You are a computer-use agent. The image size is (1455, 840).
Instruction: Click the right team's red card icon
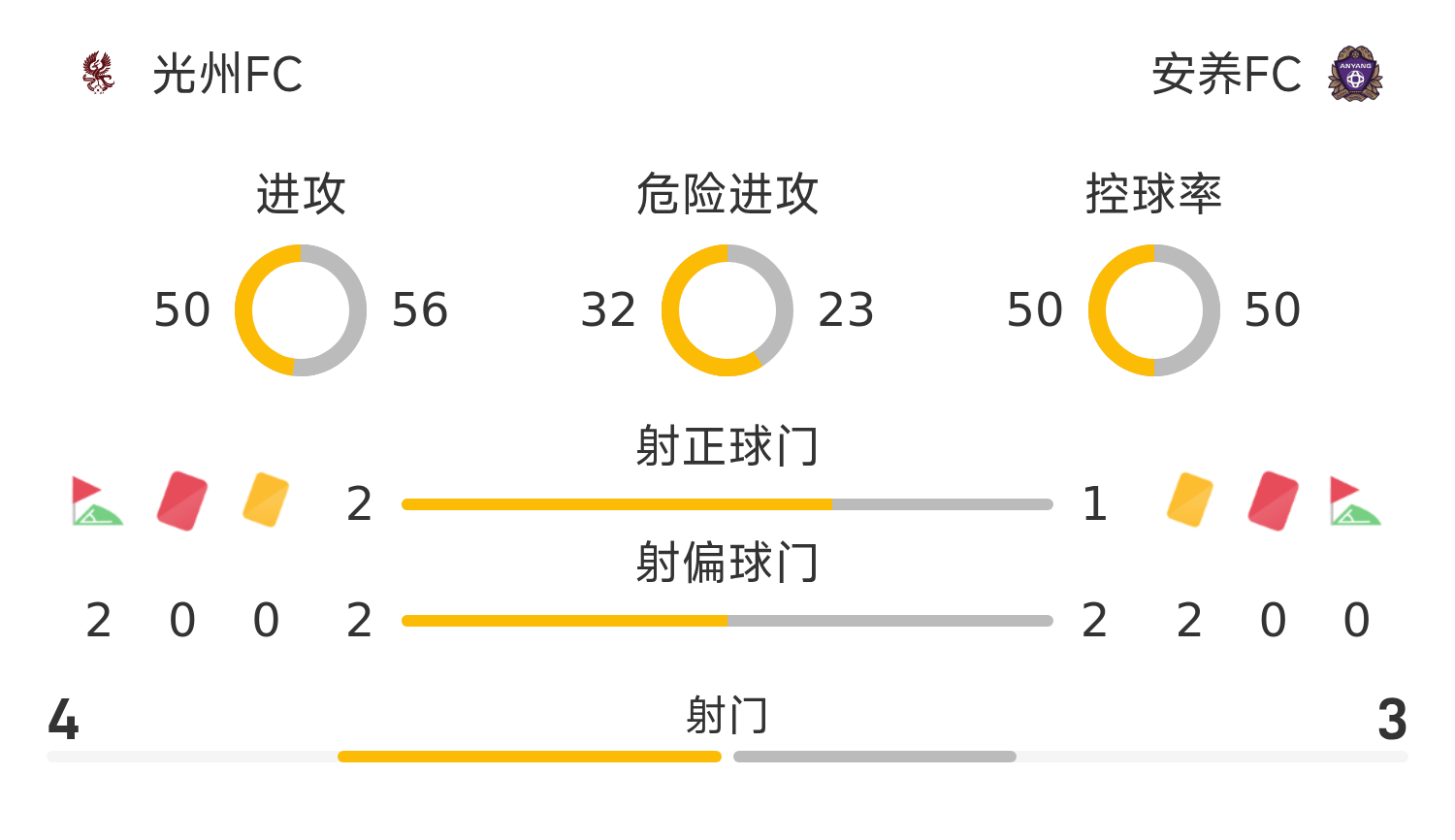1274,501
